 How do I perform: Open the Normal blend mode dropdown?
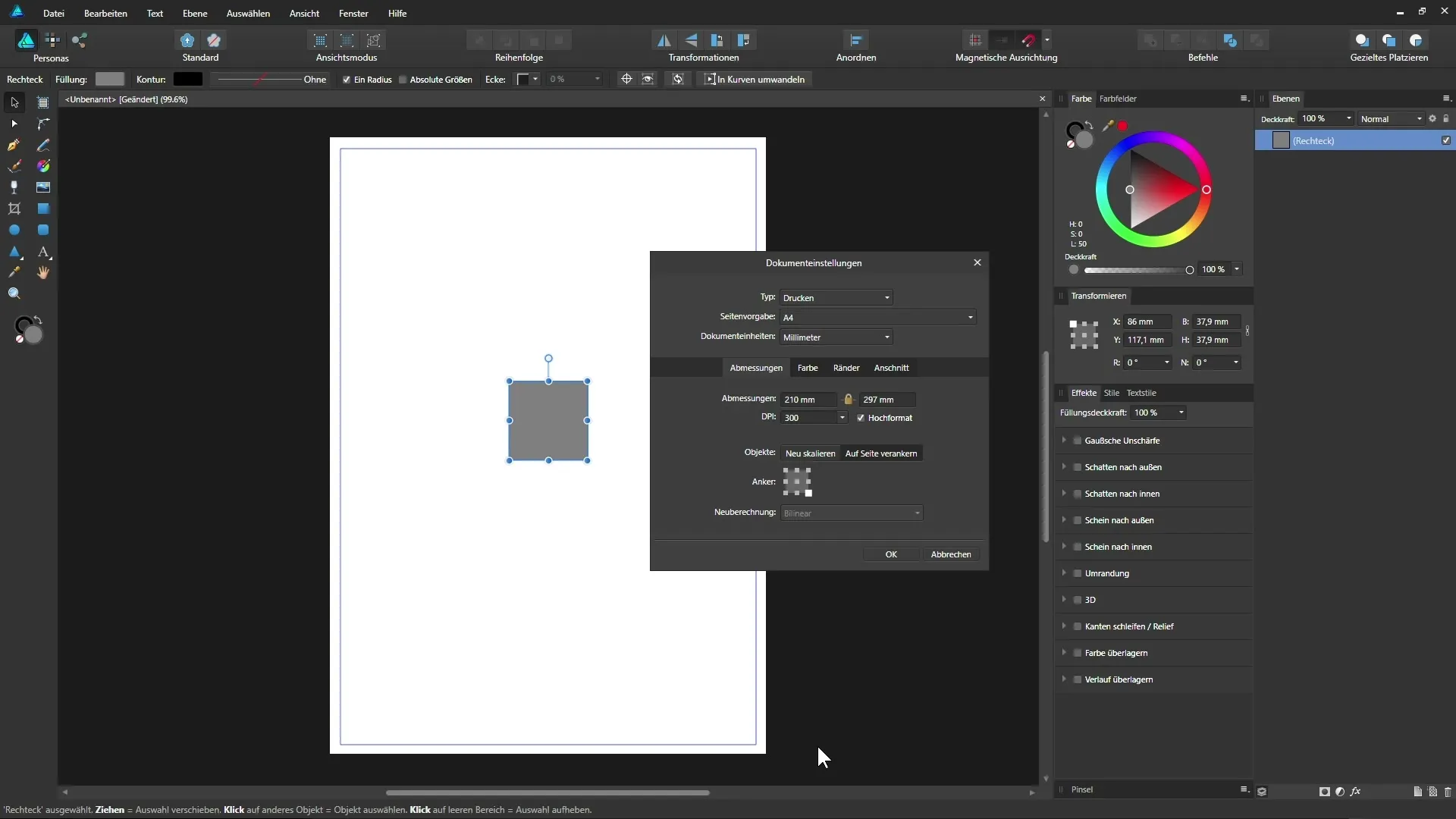pyautogui.click(x=1391, y=119)
